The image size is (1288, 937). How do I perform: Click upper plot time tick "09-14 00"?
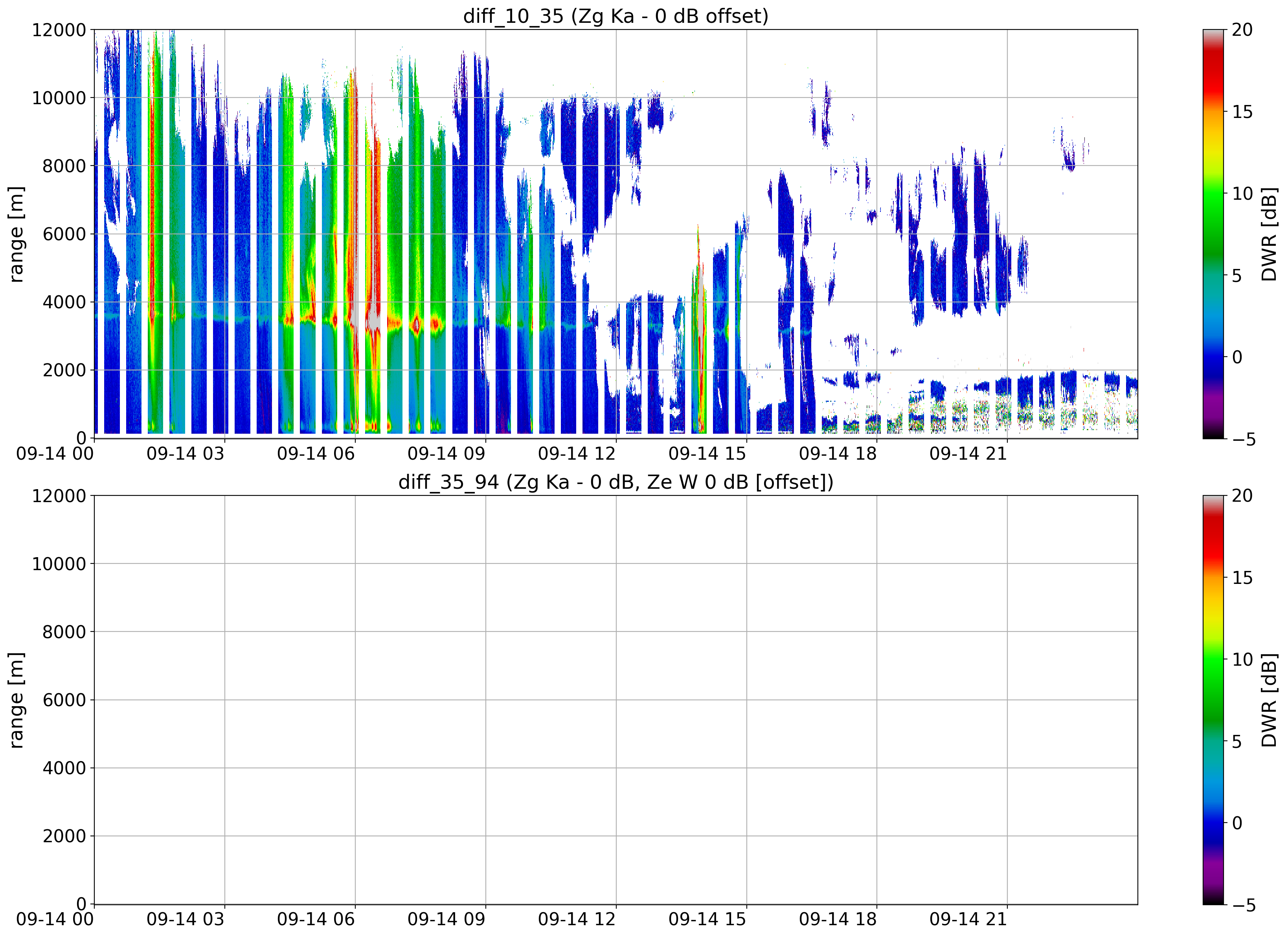click(x=55, y=454)
